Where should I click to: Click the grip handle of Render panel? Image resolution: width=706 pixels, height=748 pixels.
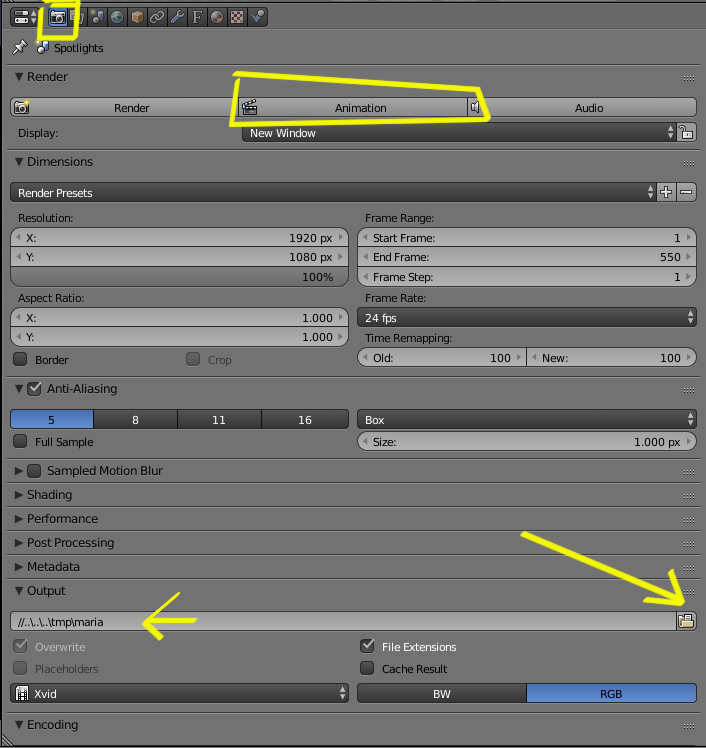point(689,78)
